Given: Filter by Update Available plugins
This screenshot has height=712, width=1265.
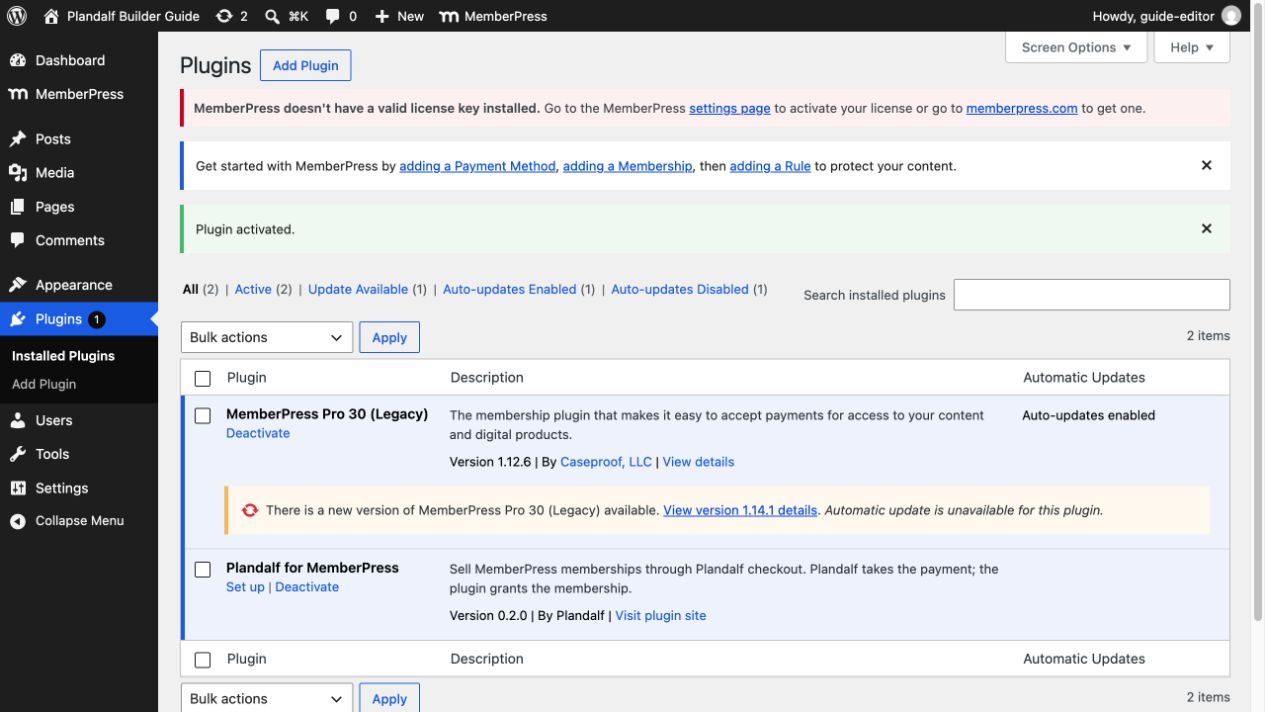Looking at the screenshot, I should pyautogui.click(x=358, y=289).
